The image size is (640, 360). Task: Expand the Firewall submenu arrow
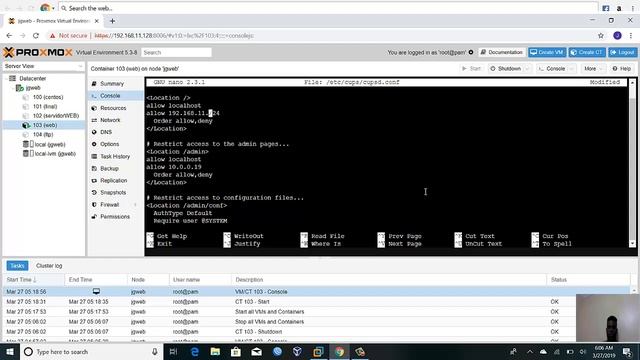click(135, 204)
